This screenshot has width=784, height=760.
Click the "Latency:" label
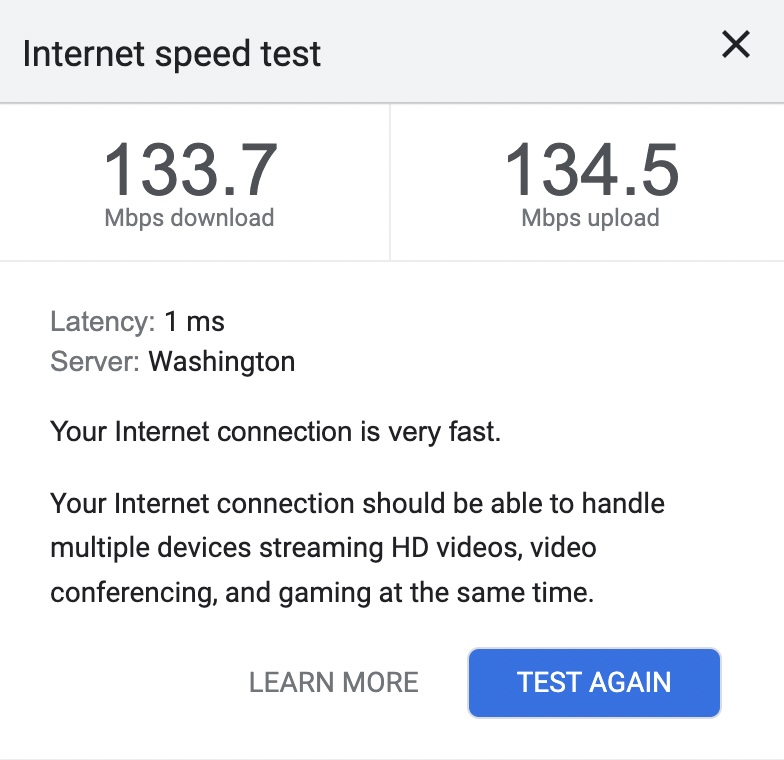(102, 322)
